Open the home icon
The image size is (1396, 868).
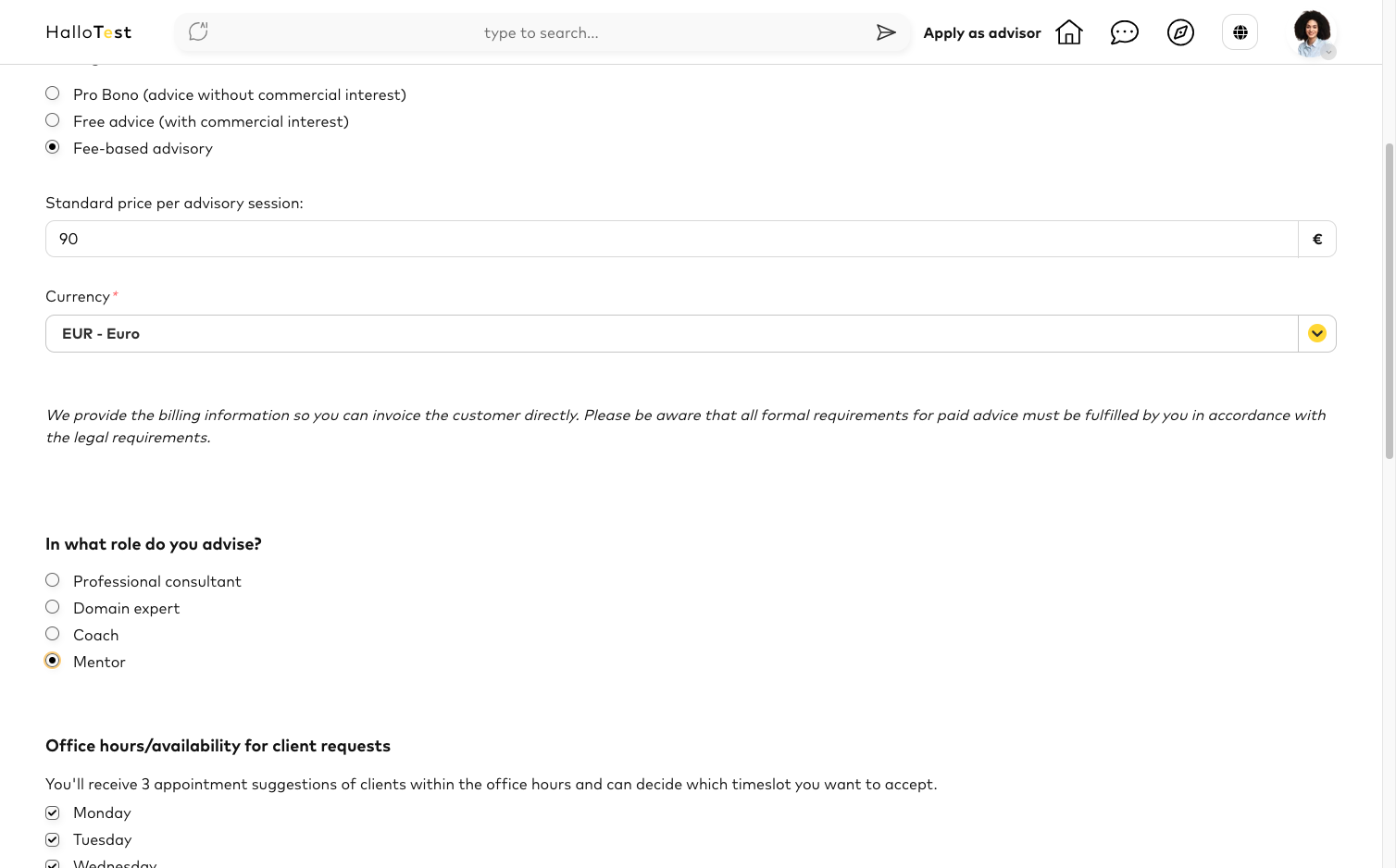click(x=1069, y=32)
